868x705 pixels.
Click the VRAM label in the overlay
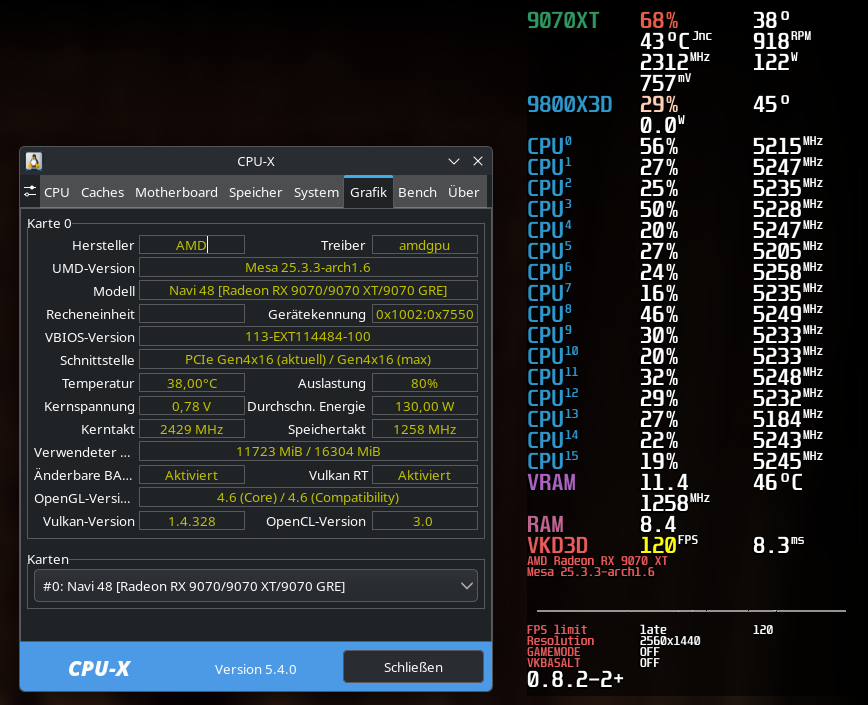tap(551, 482)
